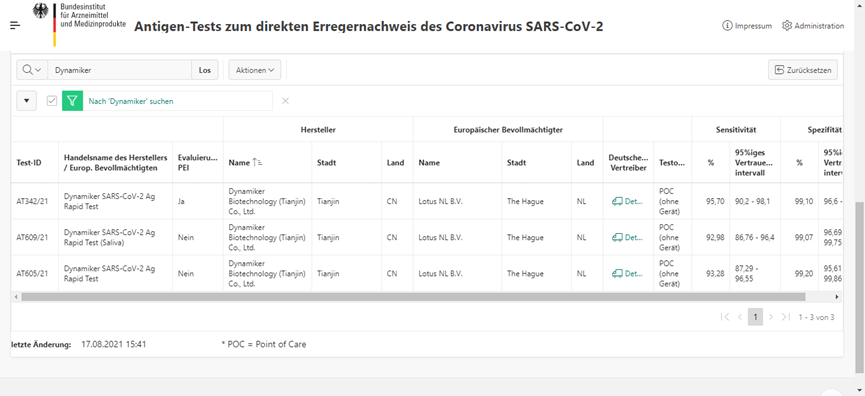Click the Handelsname des Herstellers column header
Image resolution: width=865 pixels, height=396 pixels.
tap(115, 163)
